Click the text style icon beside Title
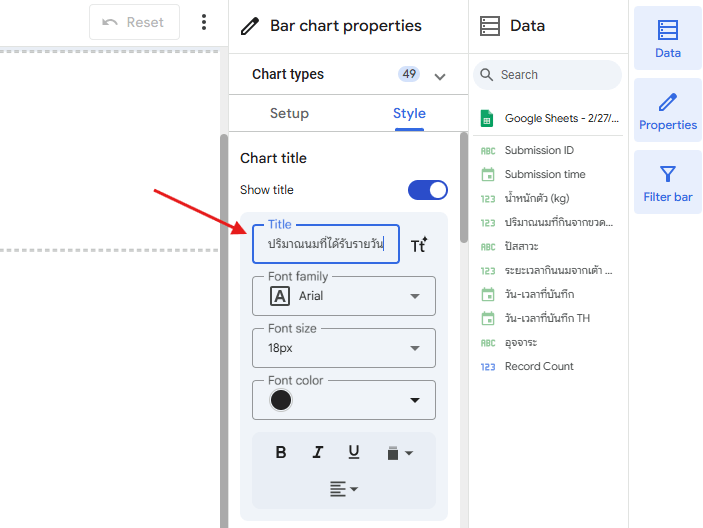 [x=419, y=245]
